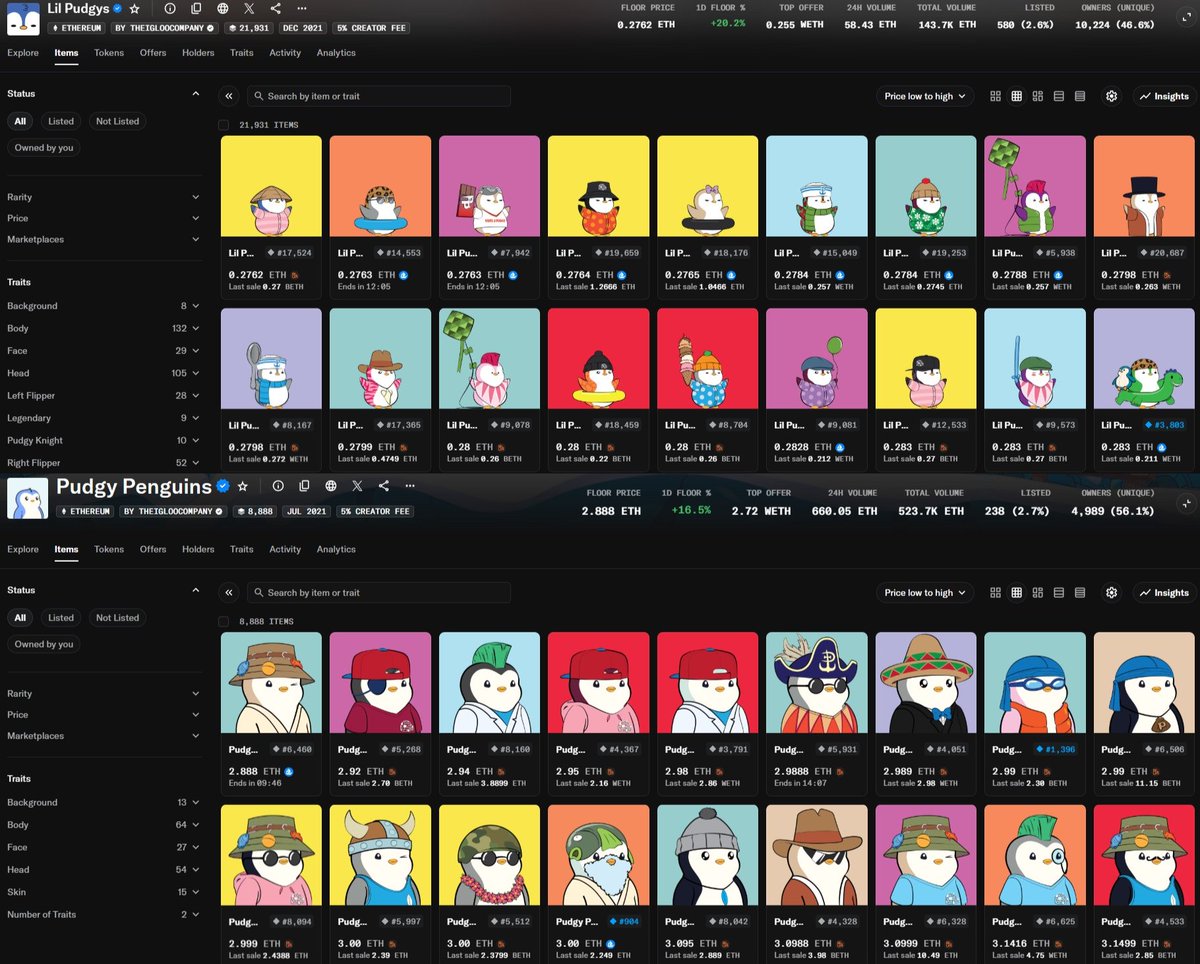Focus the Lil Pudgys item search field
The height and width of the screenshot is (964, 1200).
tap(379, 96)
